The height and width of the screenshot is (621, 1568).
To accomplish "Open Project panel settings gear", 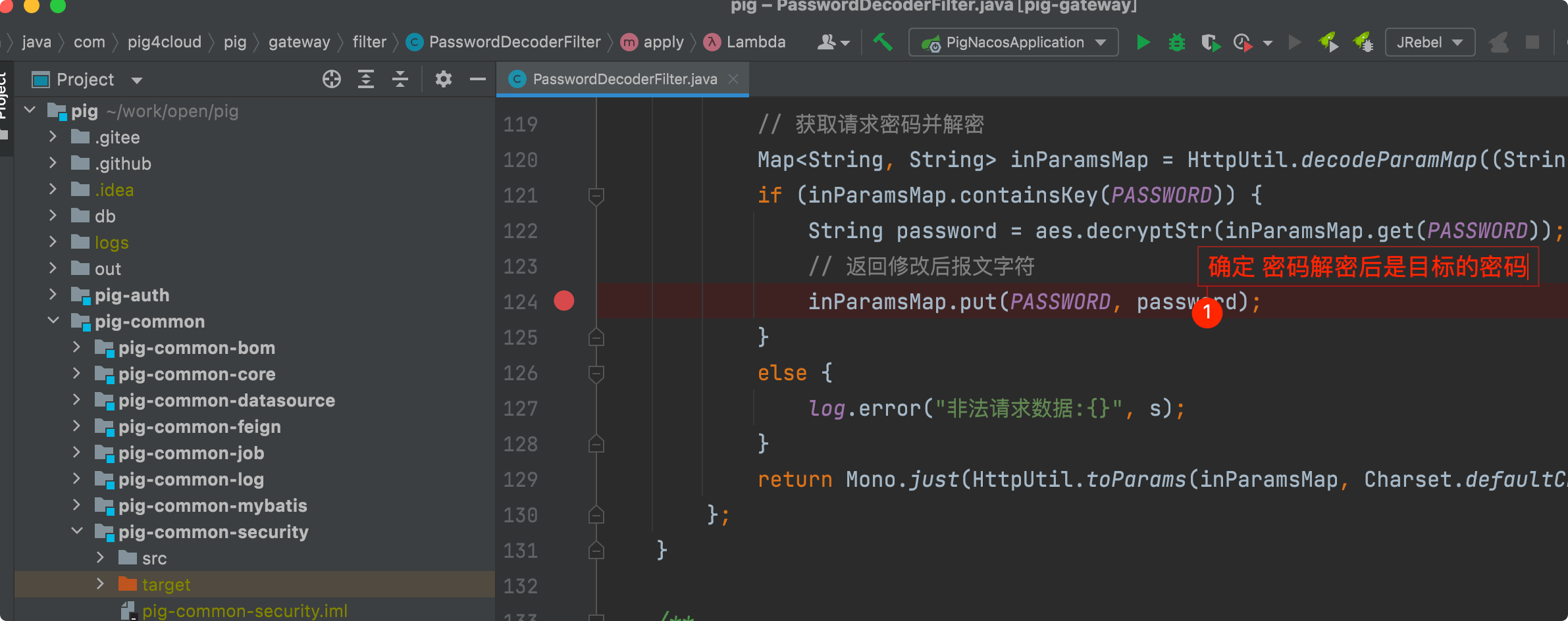I will [x=444, y=80].
